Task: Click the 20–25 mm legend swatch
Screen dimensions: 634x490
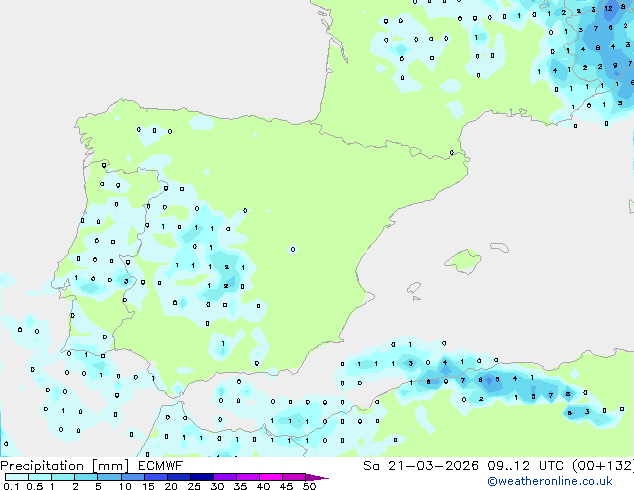Action: pos(178,477)
